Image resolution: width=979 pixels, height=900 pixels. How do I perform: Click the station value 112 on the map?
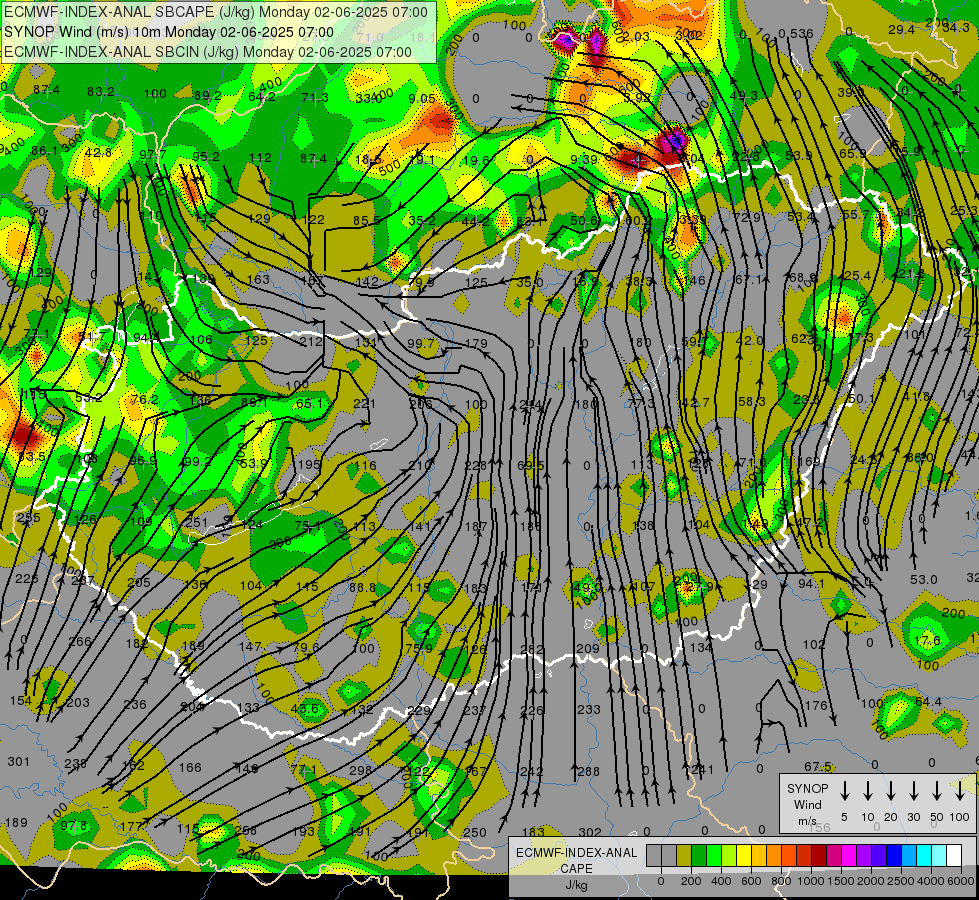tap(260, 157)
